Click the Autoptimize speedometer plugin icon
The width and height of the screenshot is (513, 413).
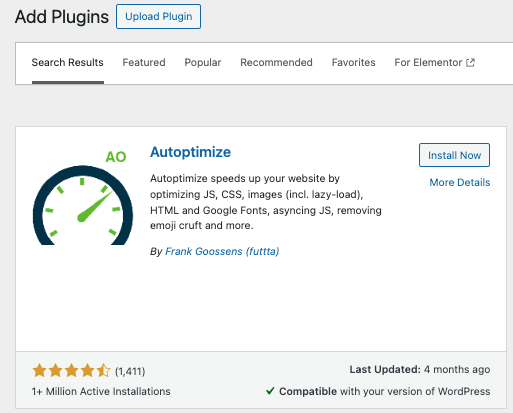(83, 197)
